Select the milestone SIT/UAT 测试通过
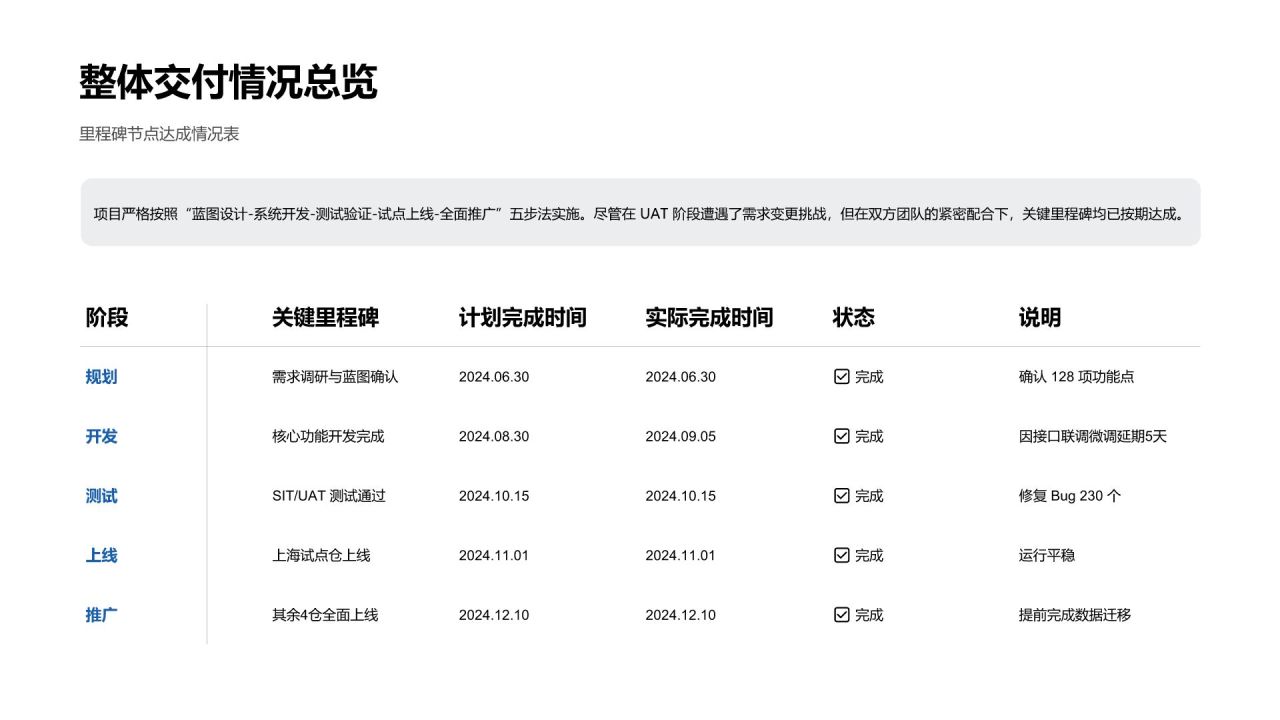 (x=329, y=496)
